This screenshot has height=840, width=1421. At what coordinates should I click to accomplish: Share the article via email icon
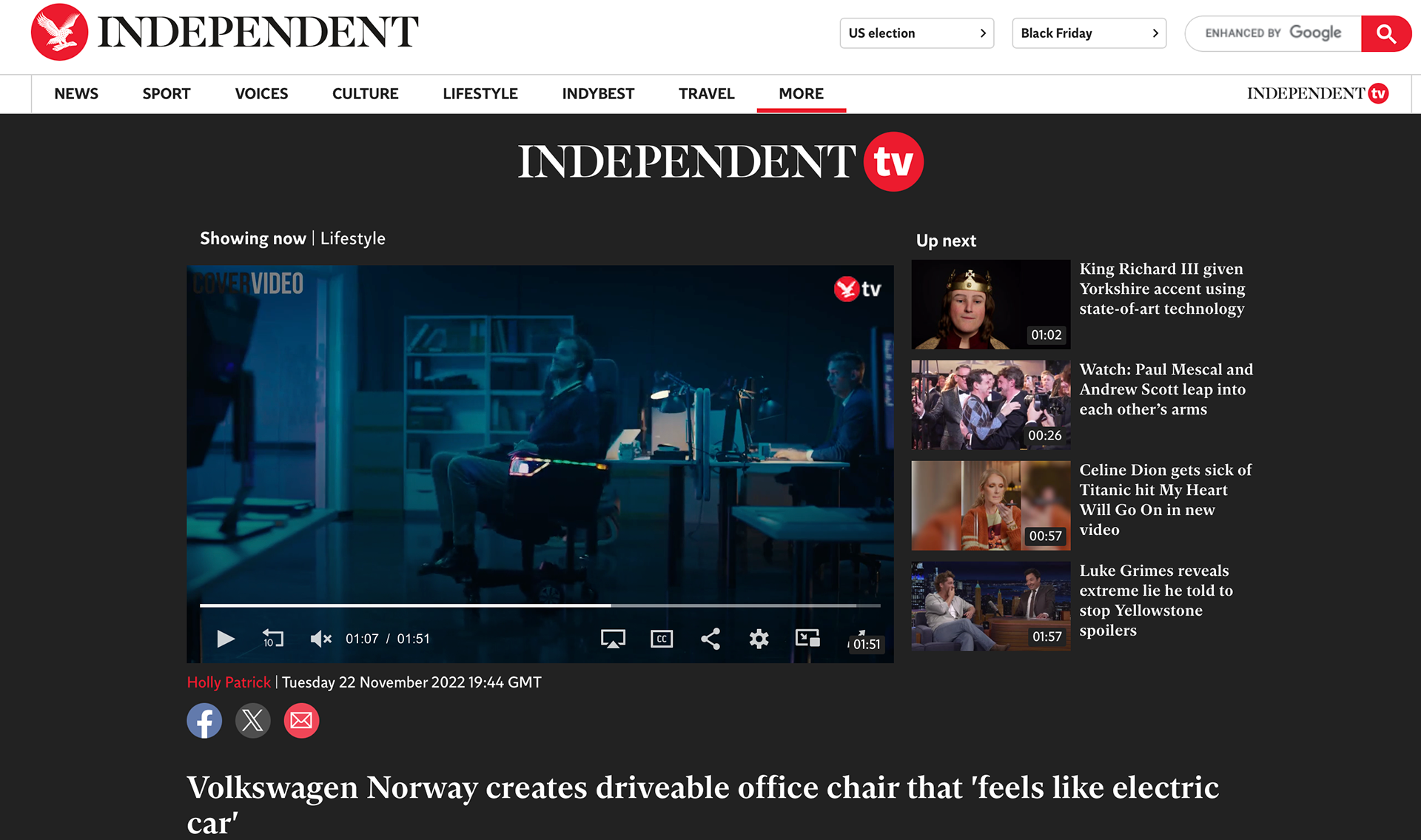301,720
